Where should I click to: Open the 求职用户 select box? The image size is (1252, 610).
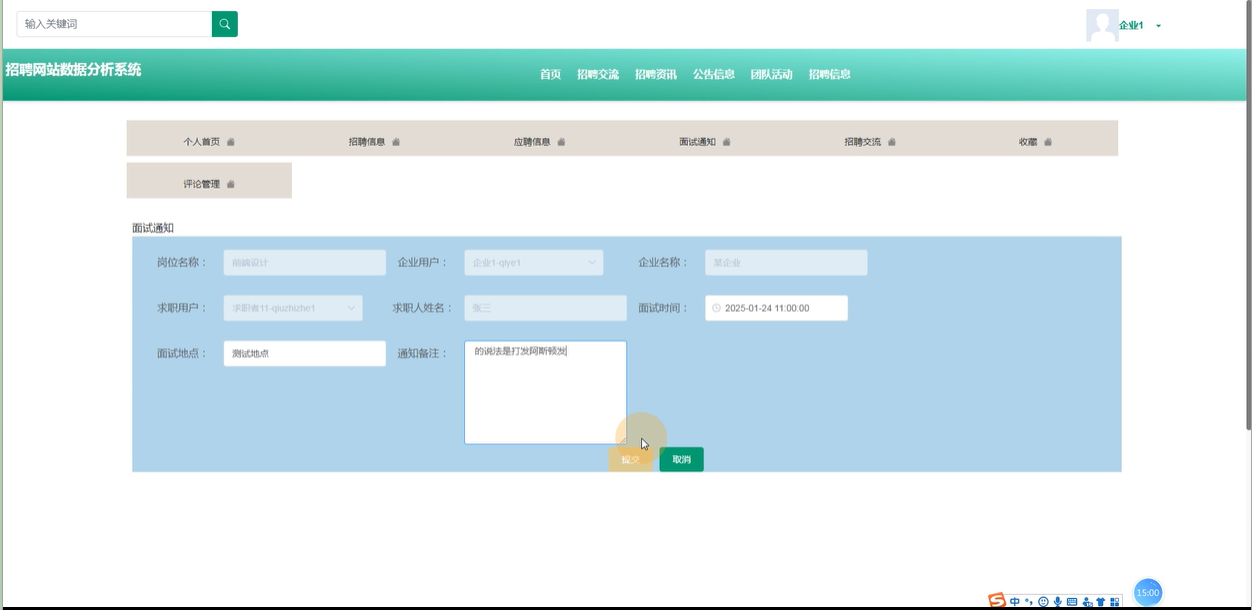tap(293, 308)
